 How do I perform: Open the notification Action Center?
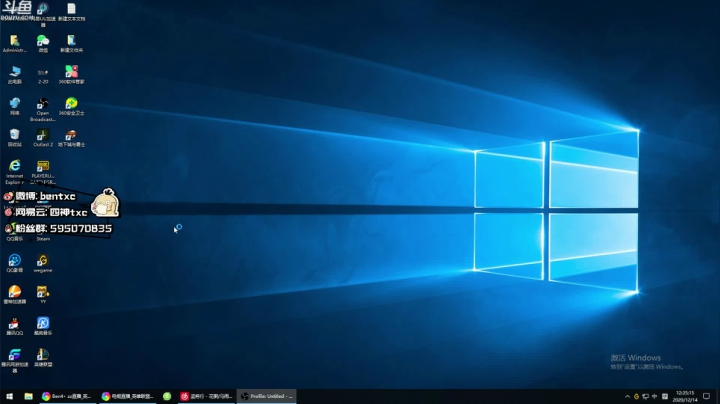point(706,396)
